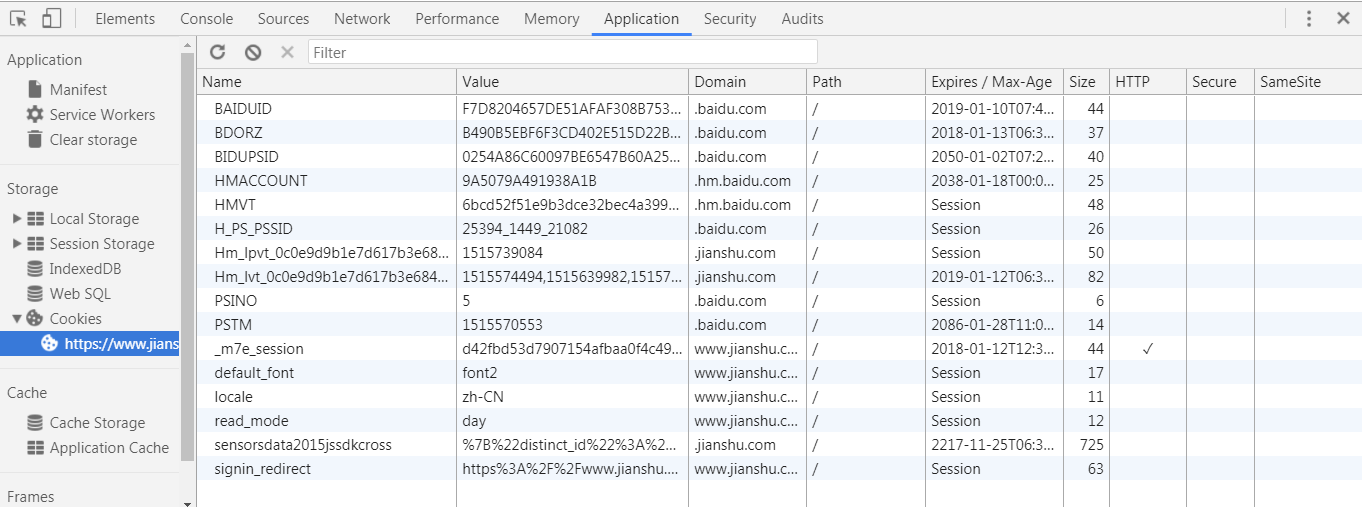This screenshot has width=1362, height=507.
Task: Expand the Session Storage tree
Action: [x=16, y=243]
